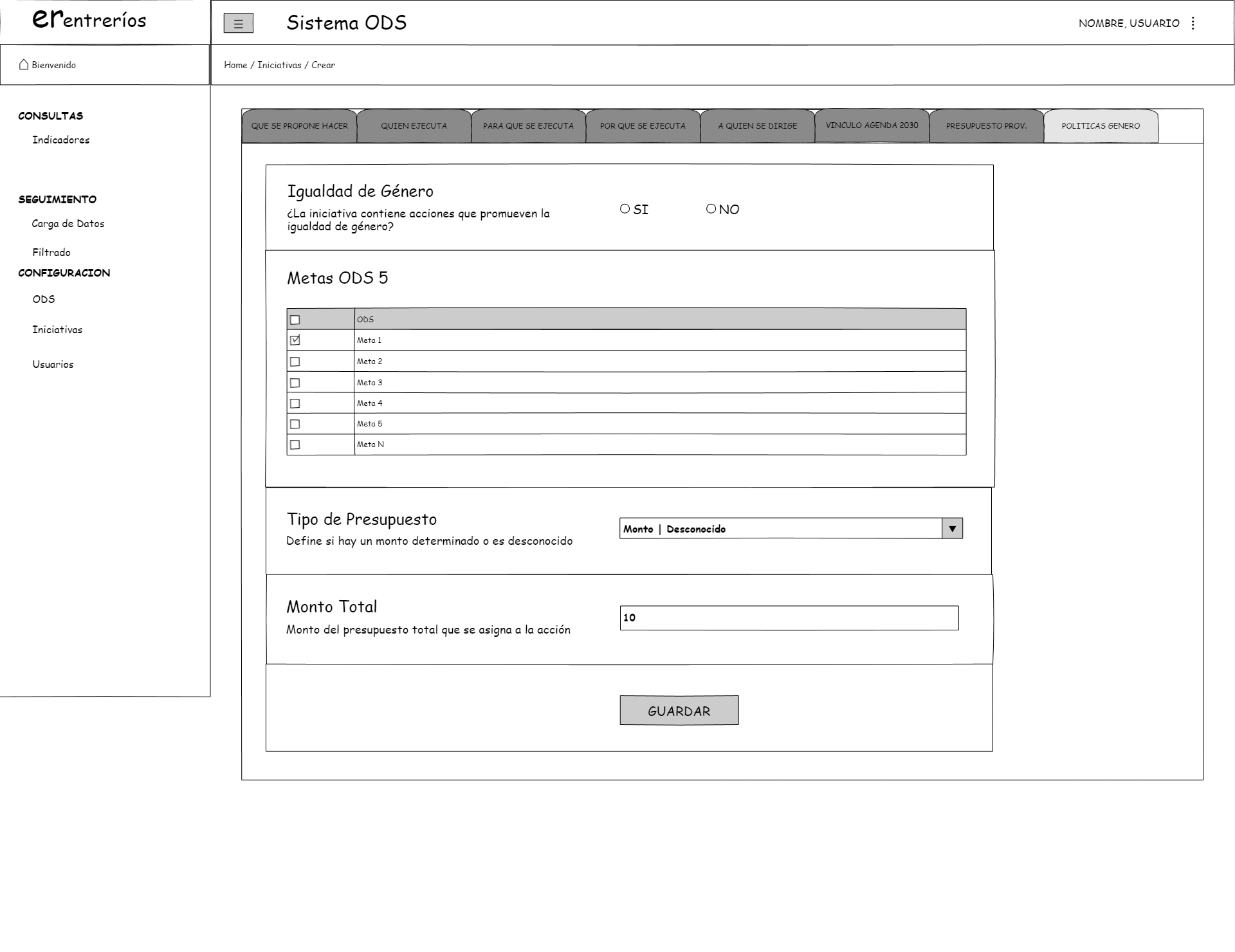This screenshot has width=1235, height=952.
Task: Click the hamburger menu icon
Action: (x=238, y=24)
